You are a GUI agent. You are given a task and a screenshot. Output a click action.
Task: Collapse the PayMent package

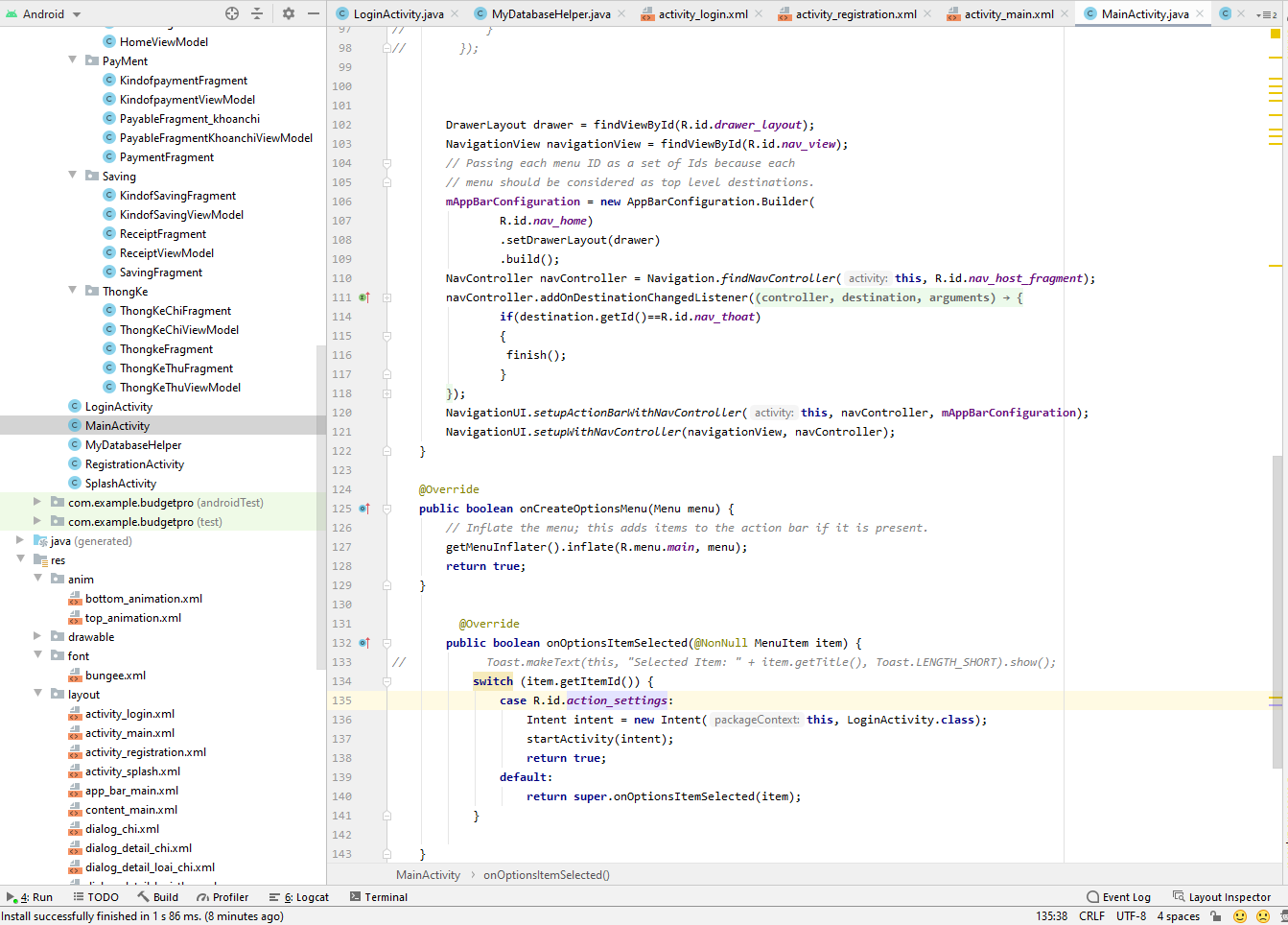(73, 60)
